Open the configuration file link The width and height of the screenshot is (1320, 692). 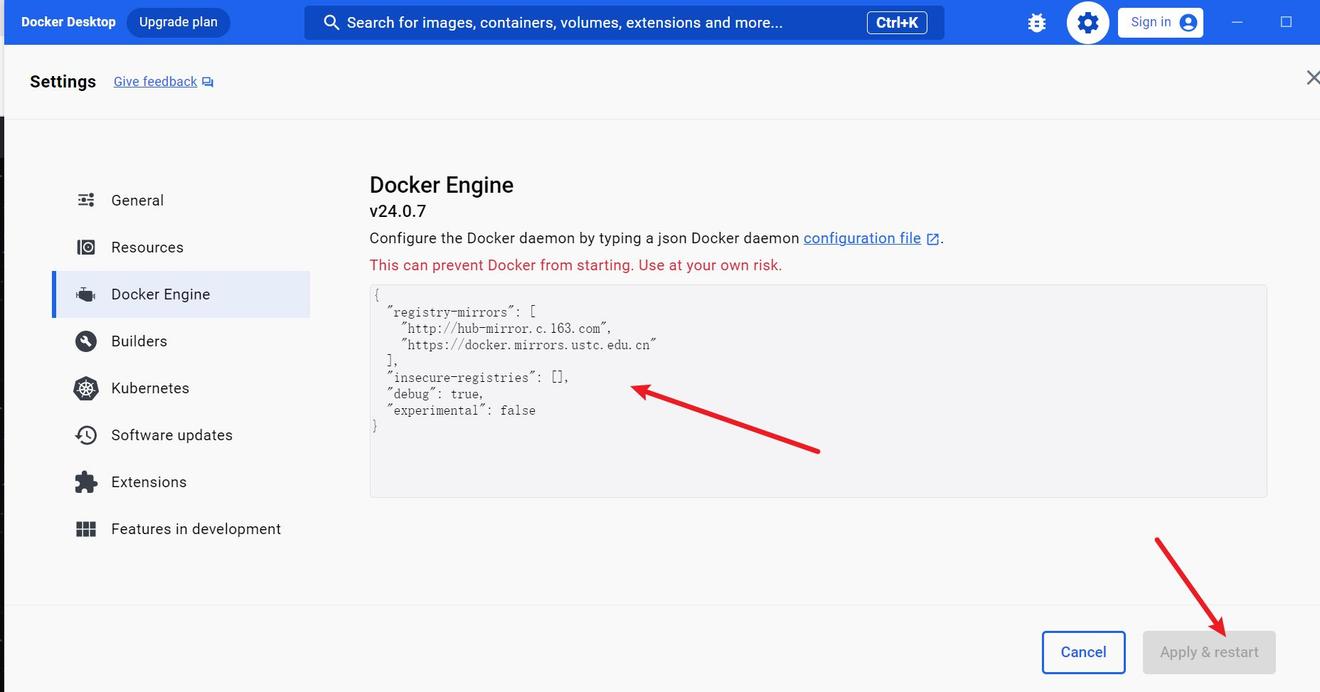point(862,238)
